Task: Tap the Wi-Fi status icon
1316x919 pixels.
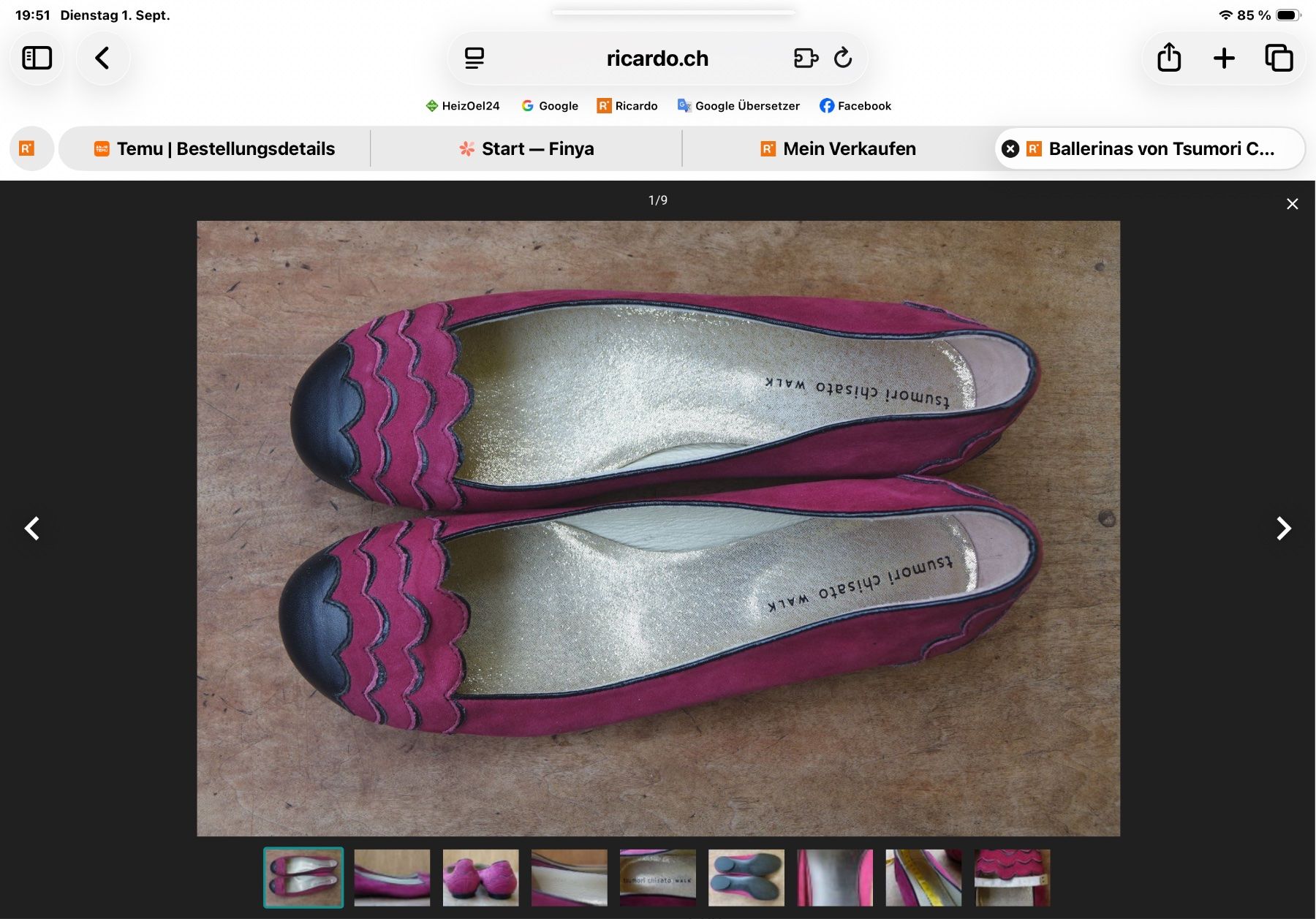Action: (x=1225, y=15)
